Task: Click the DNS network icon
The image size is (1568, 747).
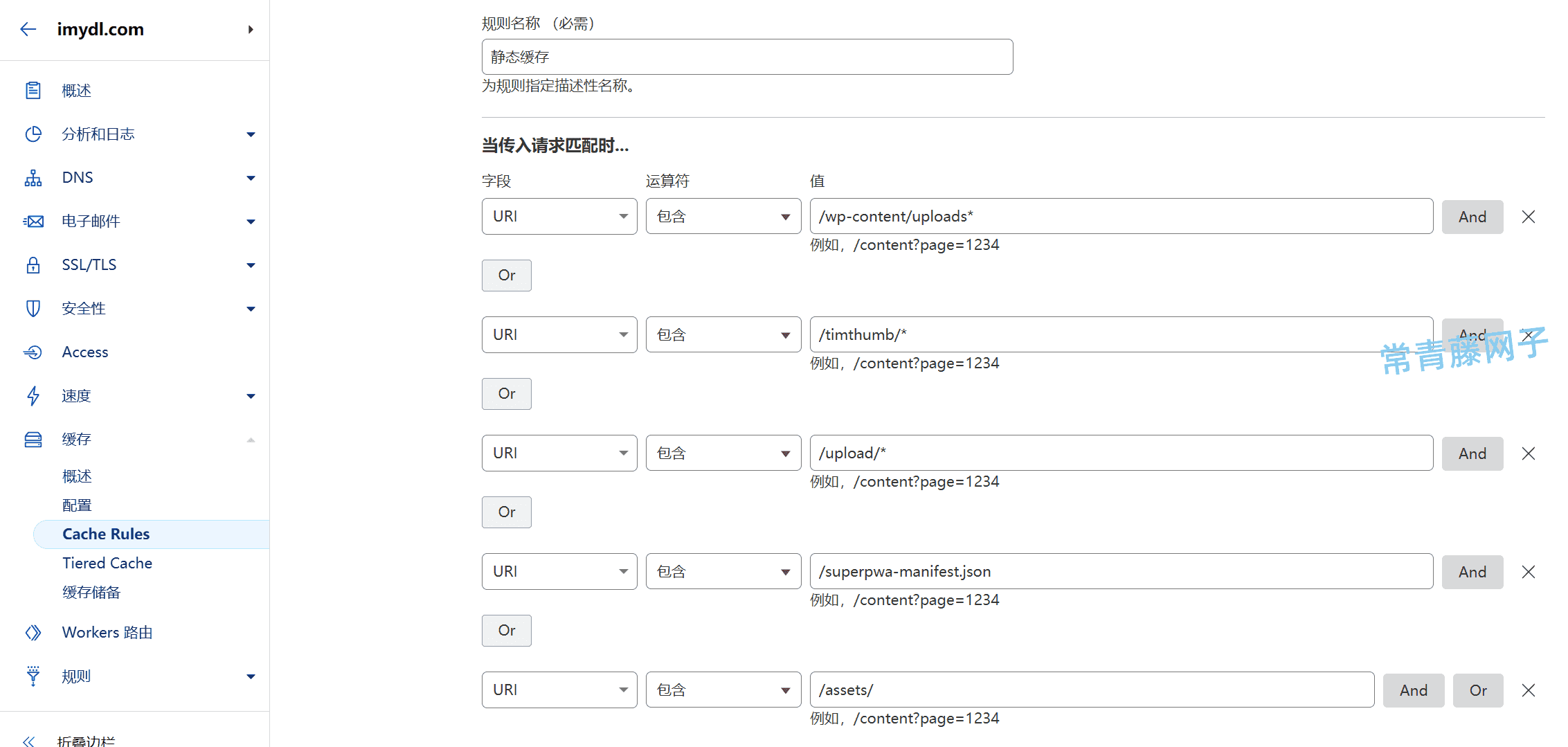Action: tap(33, 178)
